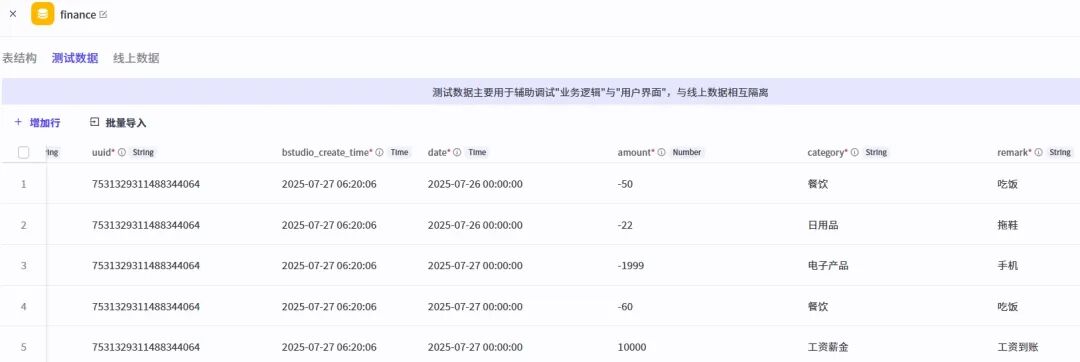
Task: Click the import icon beside 批量导入
Action: tap(95, 123)
